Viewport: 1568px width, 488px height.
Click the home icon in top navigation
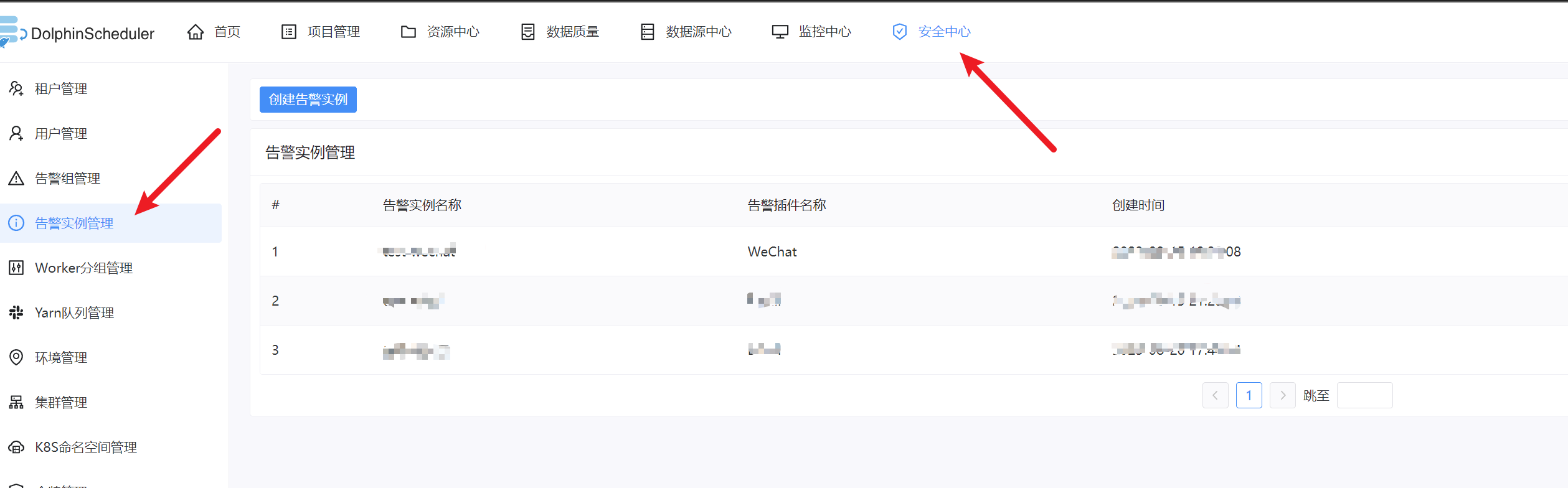pyautogui.click(x=196, y=32)
